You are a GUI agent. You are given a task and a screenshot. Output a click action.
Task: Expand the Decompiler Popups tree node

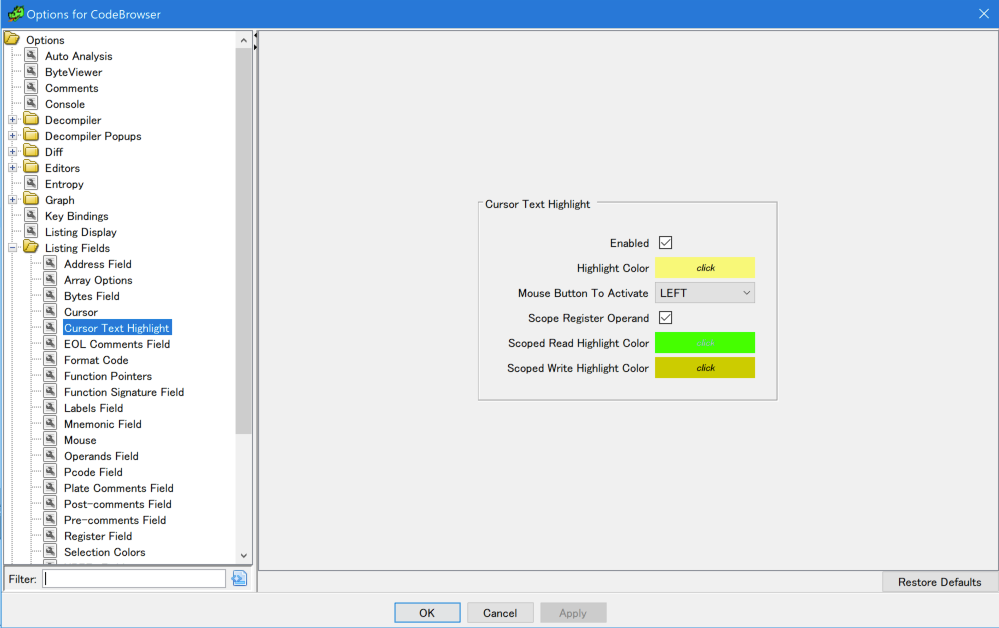(x=12, y=136)
